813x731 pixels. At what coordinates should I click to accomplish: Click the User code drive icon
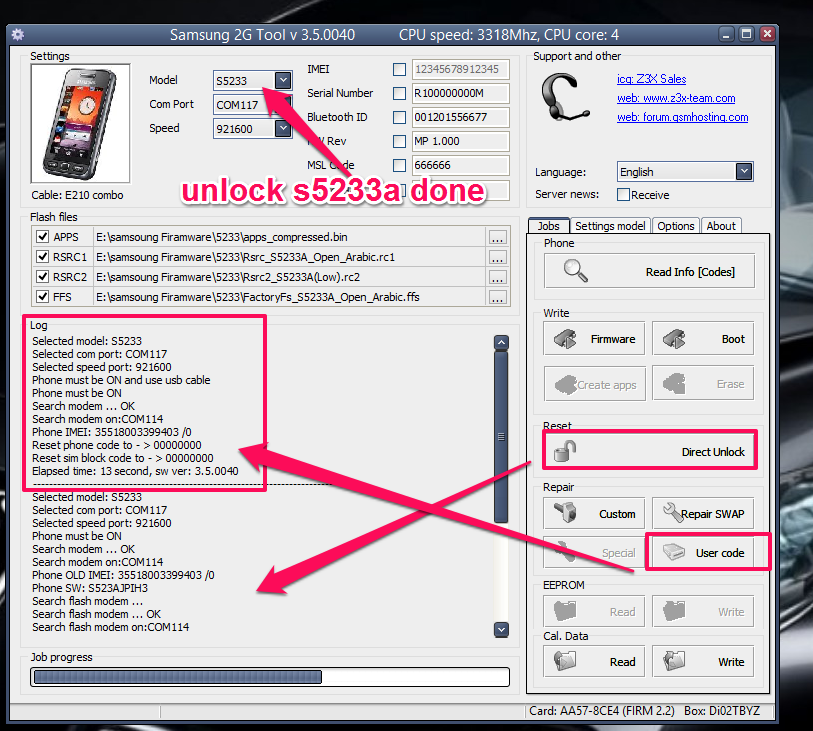pyautogui.click(x=674, y=552)
